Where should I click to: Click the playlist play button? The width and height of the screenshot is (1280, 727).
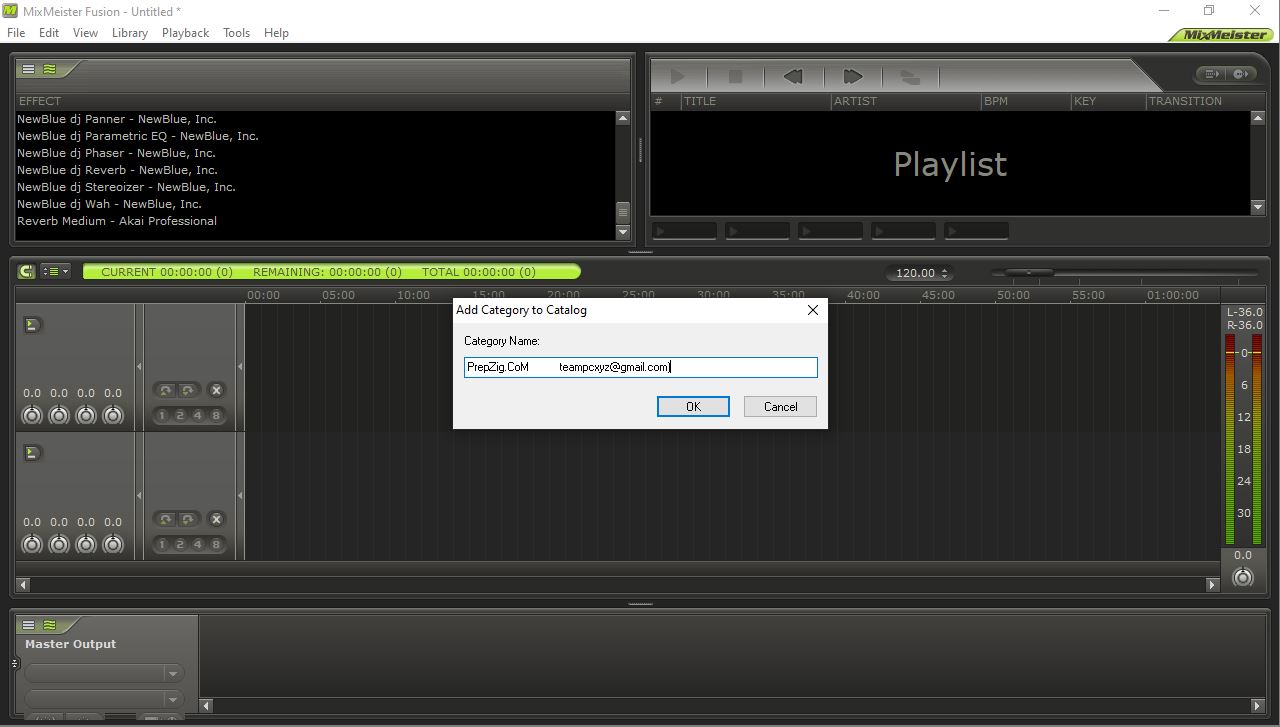point(677,76)
